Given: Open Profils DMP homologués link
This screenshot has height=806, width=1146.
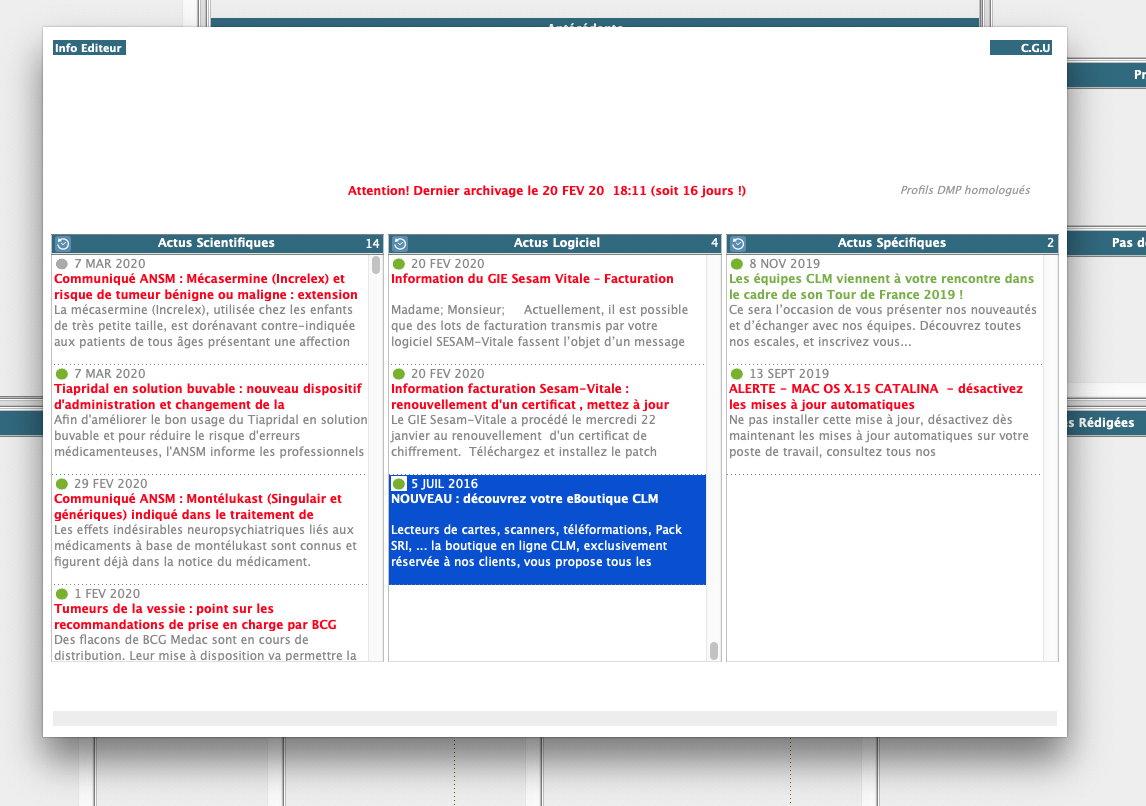Looking at the screenshot, I should [965, 190].
